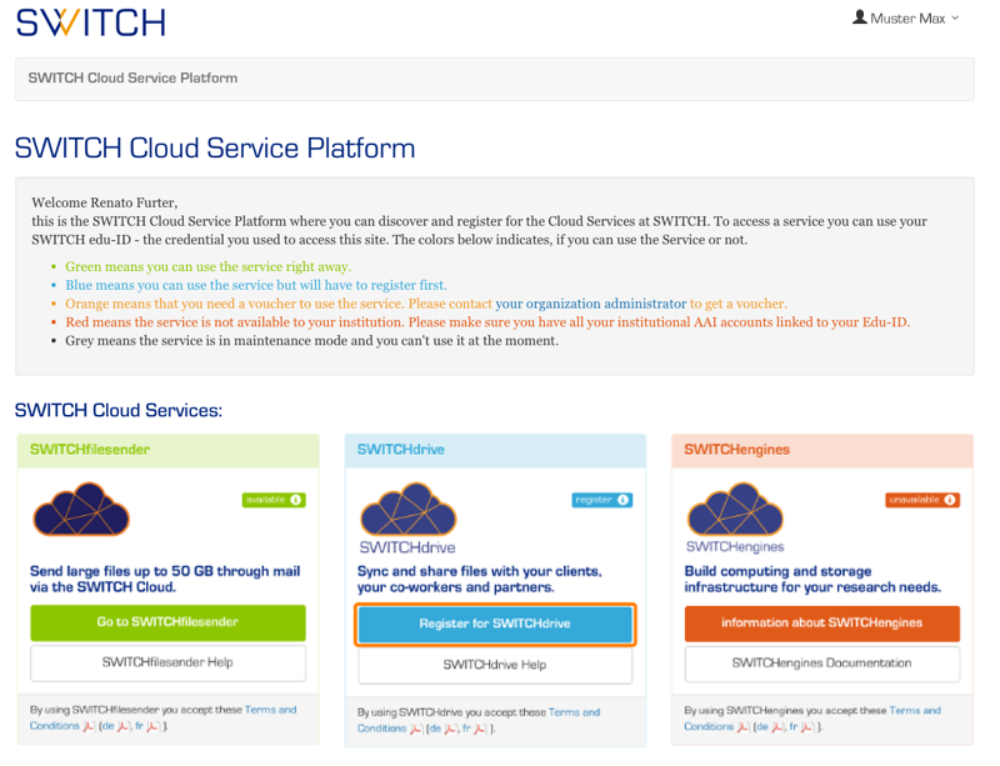Open SWITCHengines Documentation

[822, 663]
